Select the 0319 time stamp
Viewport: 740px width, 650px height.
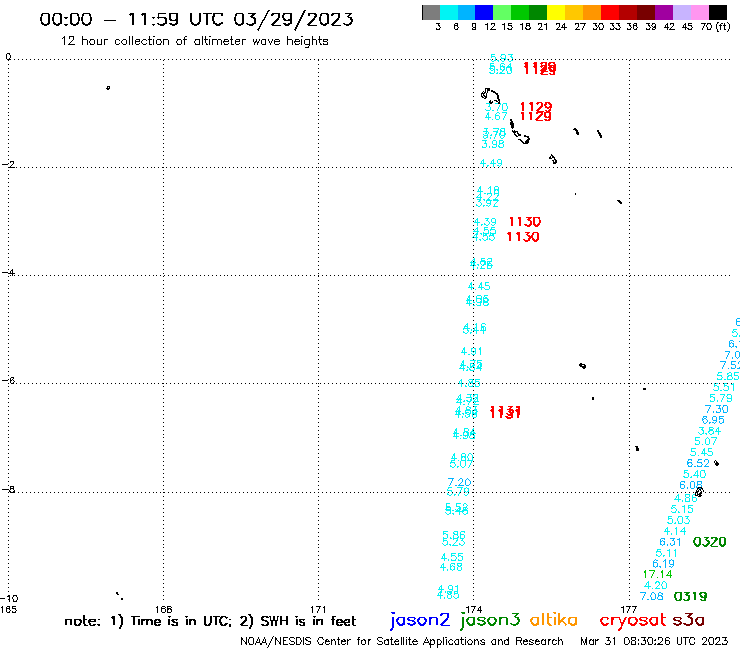tap(690, 597)
